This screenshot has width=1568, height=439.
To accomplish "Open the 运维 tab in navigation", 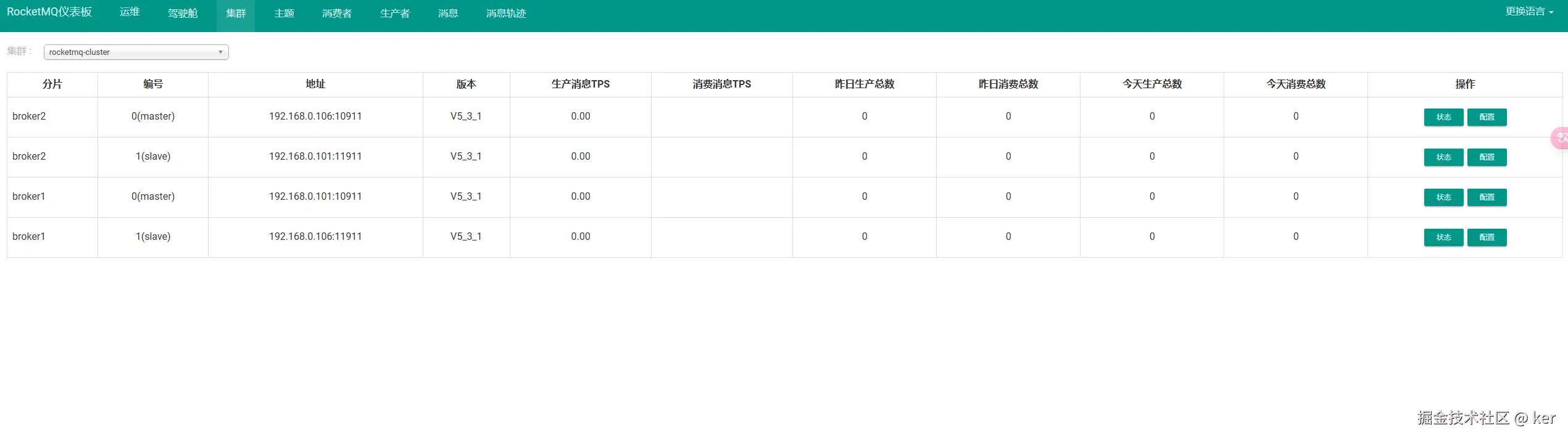I will 130,12.
